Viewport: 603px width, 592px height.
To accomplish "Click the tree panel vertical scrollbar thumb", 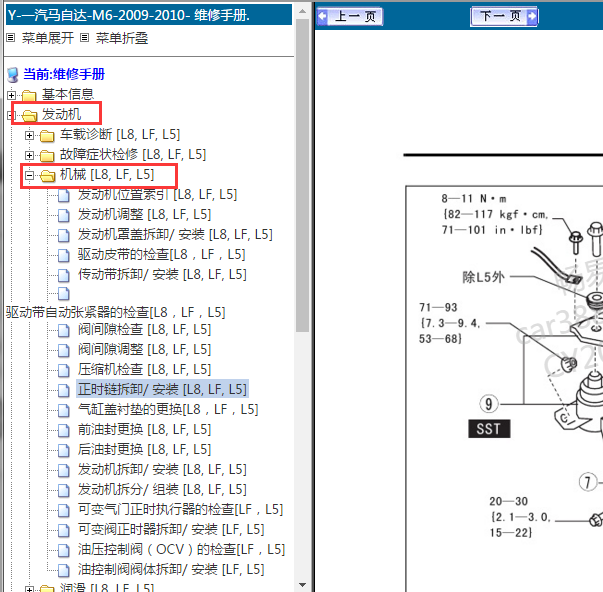I will (303, 175).
